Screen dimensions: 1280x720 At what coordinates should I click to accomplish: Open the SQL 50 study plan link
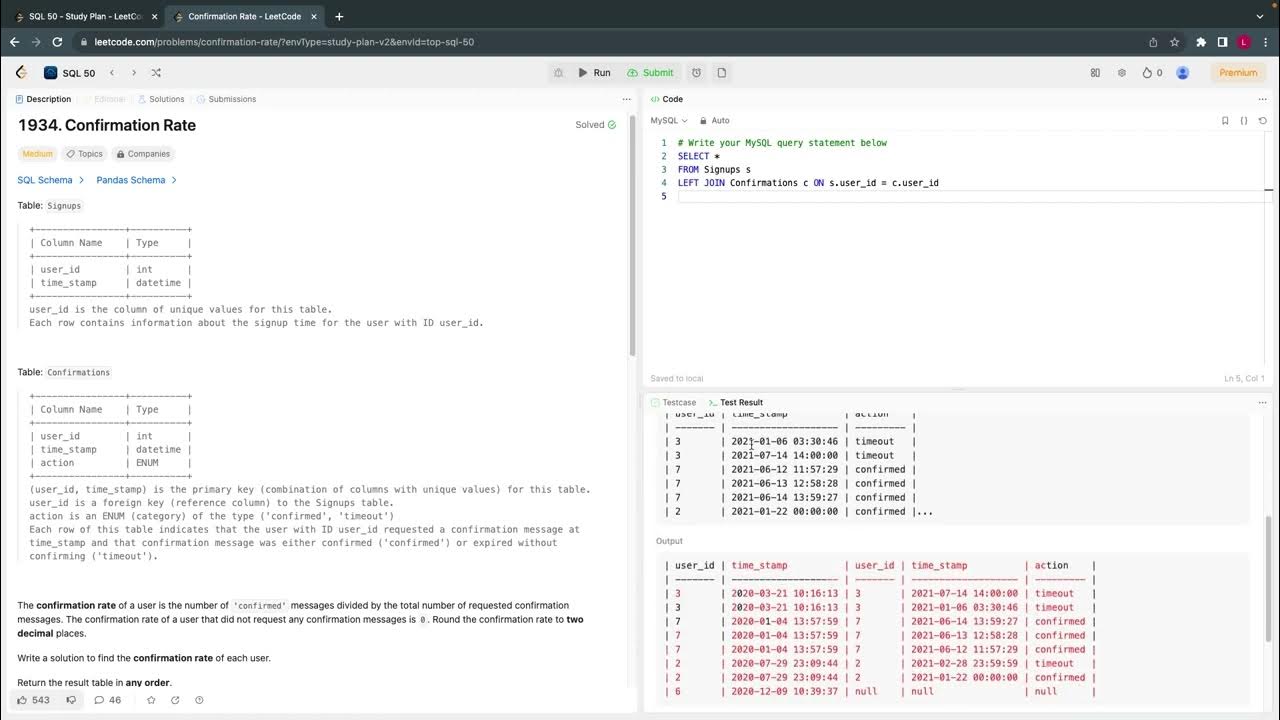[x=70, y=73]
